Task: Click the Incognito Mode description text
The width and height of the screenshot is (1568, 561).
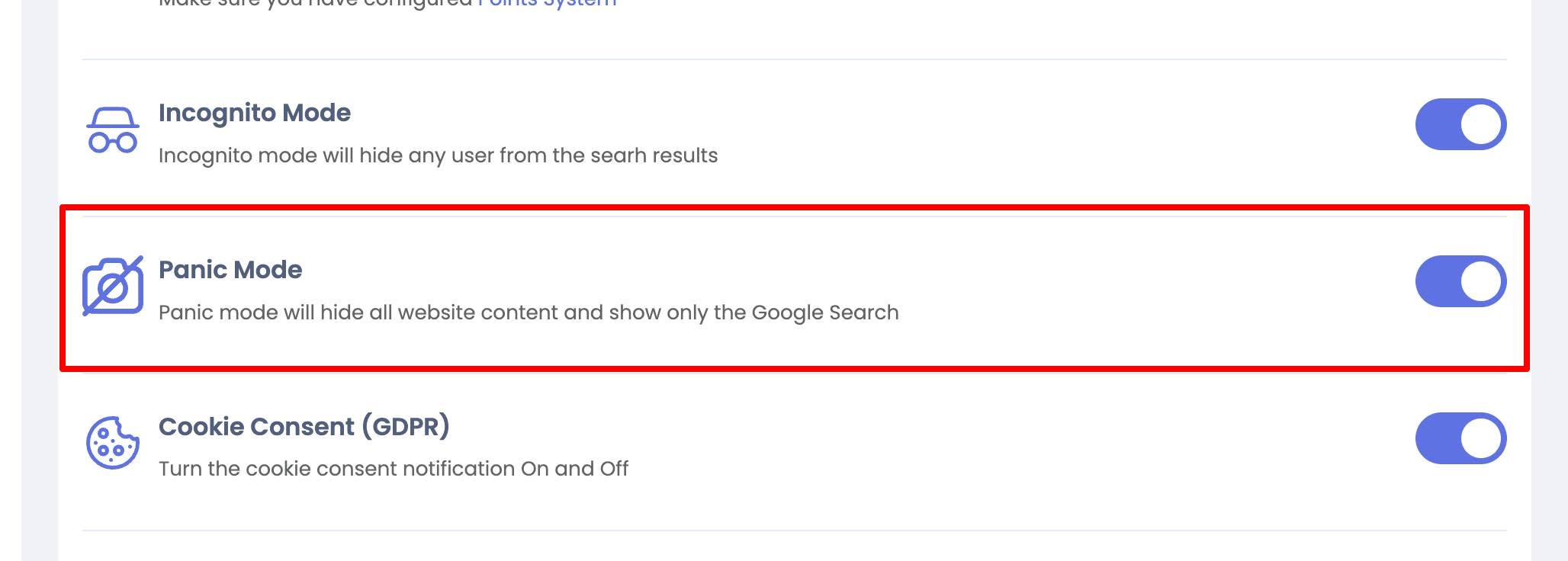Action: point(439,155)
